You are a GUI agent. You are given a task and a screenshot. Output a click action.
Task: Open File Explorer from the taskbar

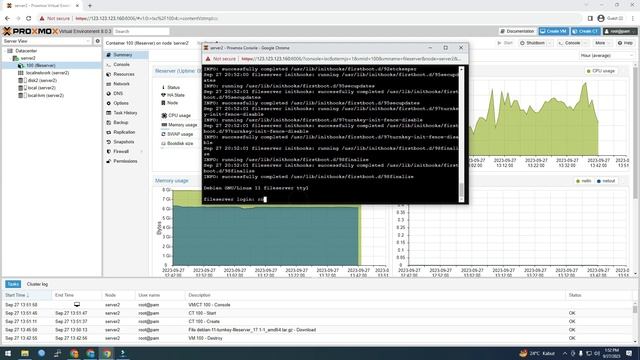pos(25,353)
